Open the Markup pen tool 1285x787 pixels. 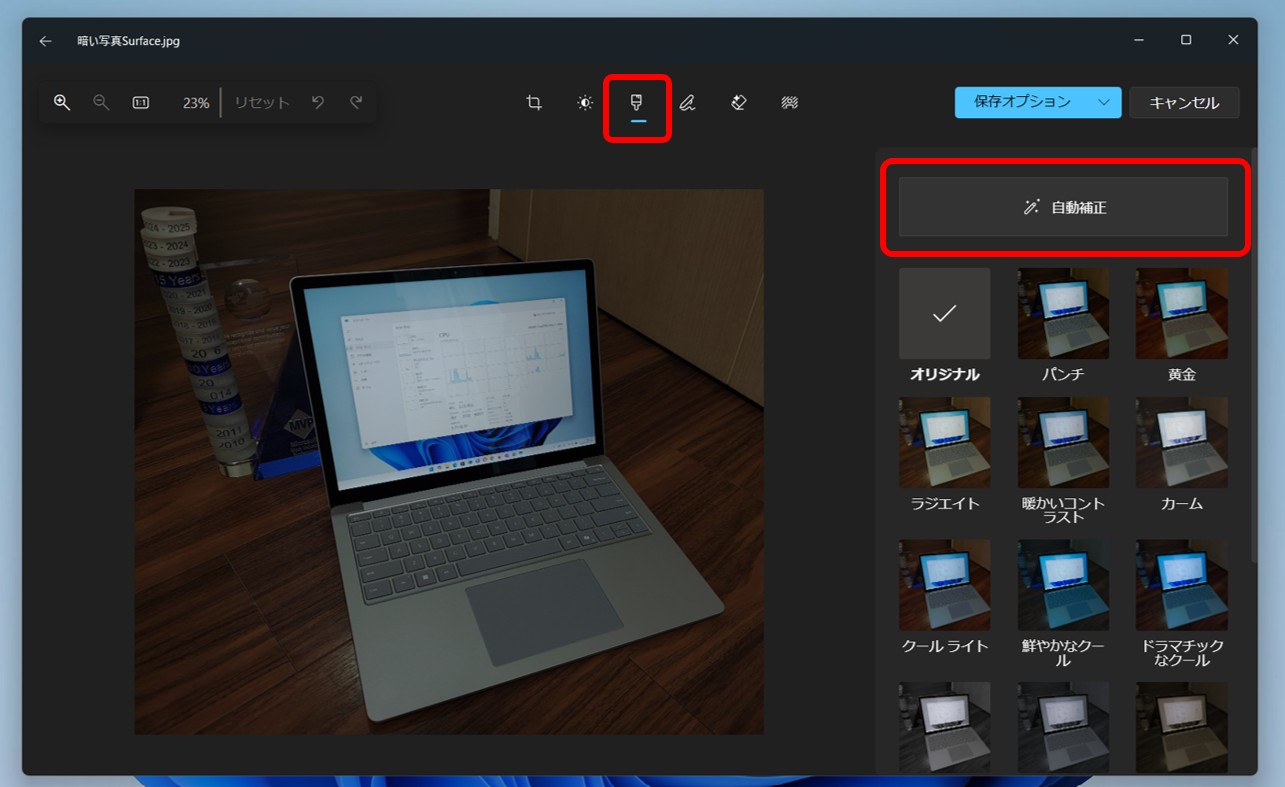(x=687, y=102)
